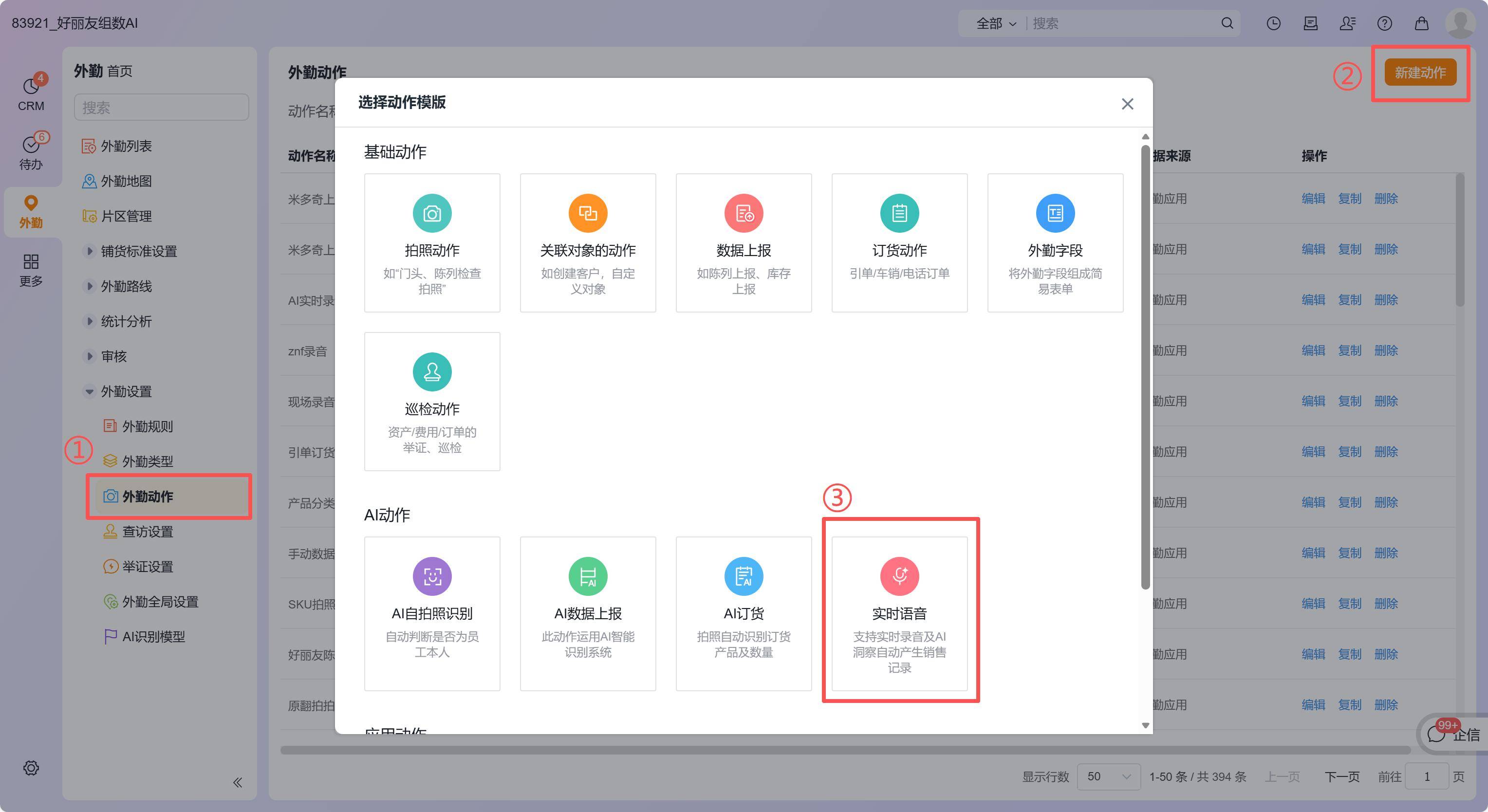The width and height of the screenshot is (1488, 812).
Task: Close the 选择动作模版 dialog
Action: pos(1127,104)
